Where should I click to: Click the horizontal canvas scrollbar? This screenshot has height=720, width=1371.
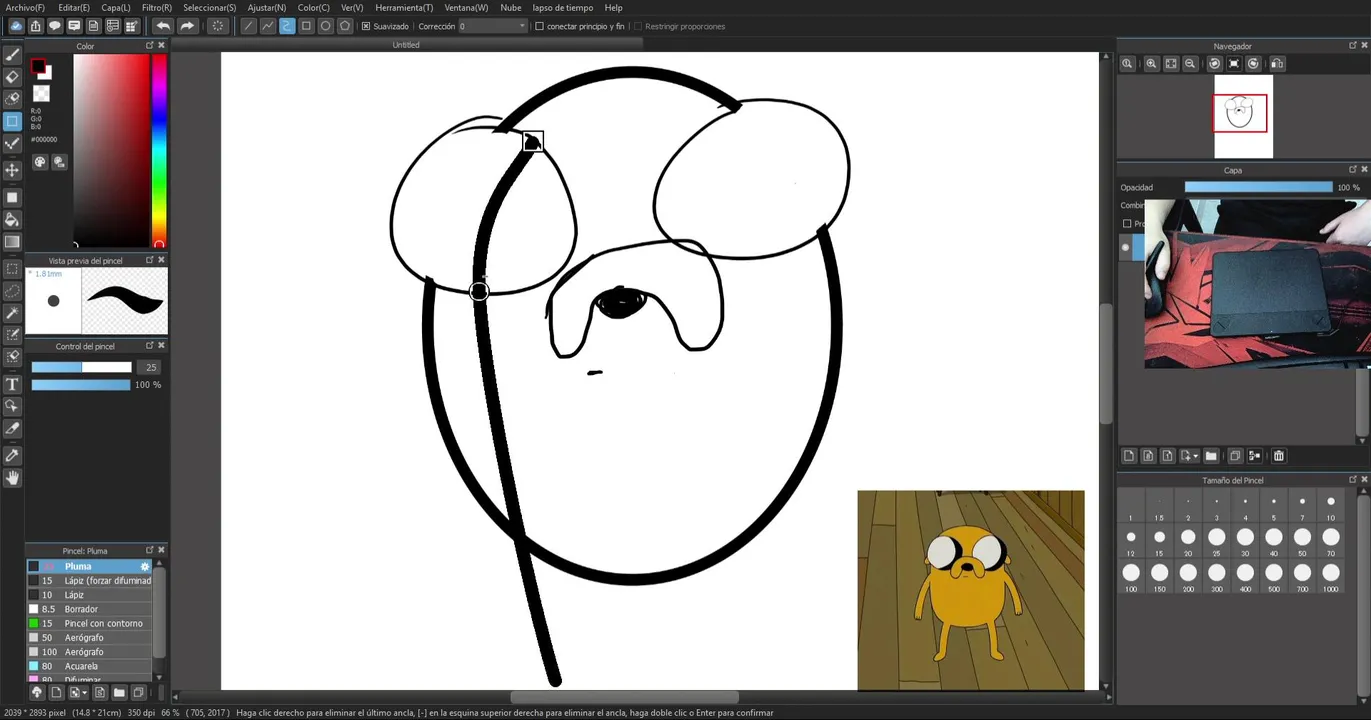625,697
